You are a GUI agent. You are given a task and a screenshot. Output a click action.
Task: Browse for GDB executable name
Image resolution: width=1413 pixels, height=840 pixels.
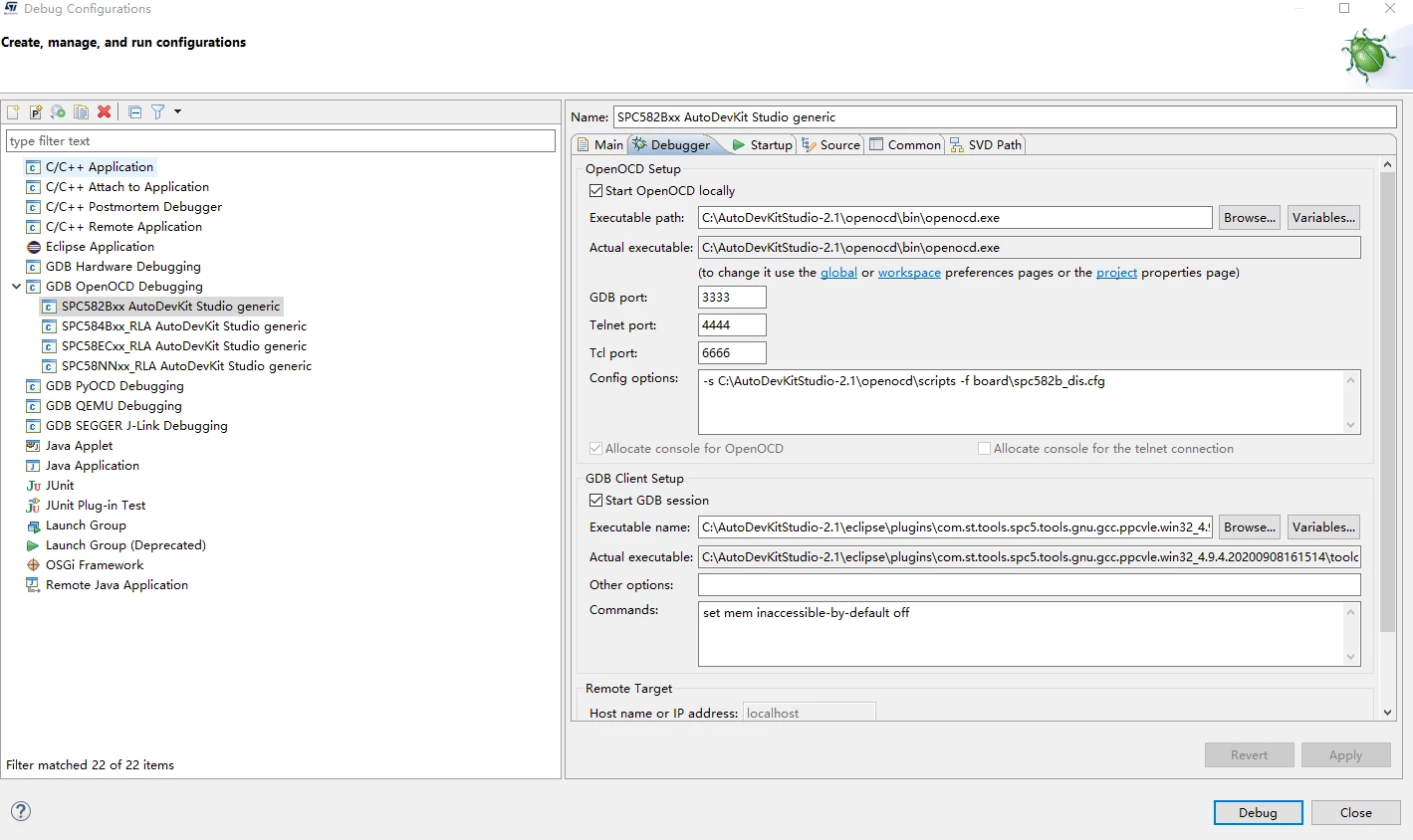[x=1250, y=527]
